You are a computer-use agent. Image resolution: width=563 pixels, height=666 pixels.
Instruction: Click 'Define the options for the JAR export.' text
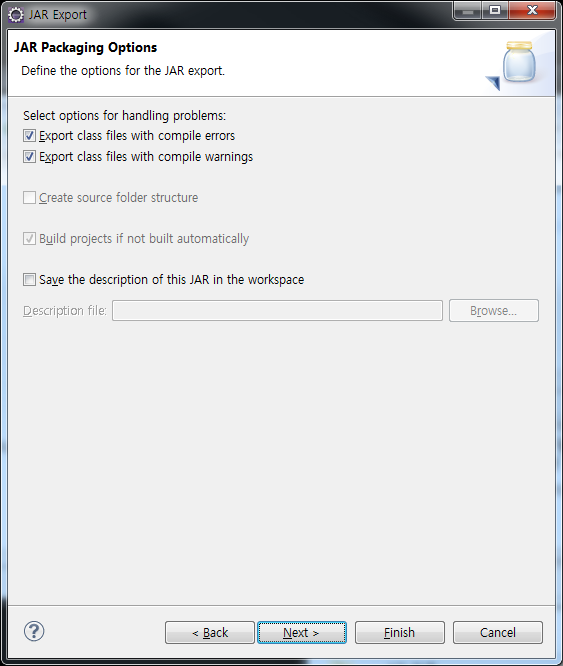123,71
